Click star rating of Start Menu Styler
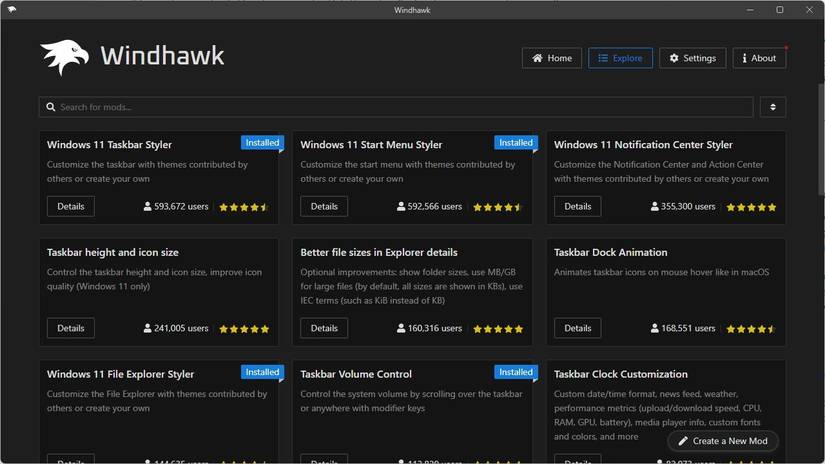This screenshot has width=825, height=464. tap(498, 207)
